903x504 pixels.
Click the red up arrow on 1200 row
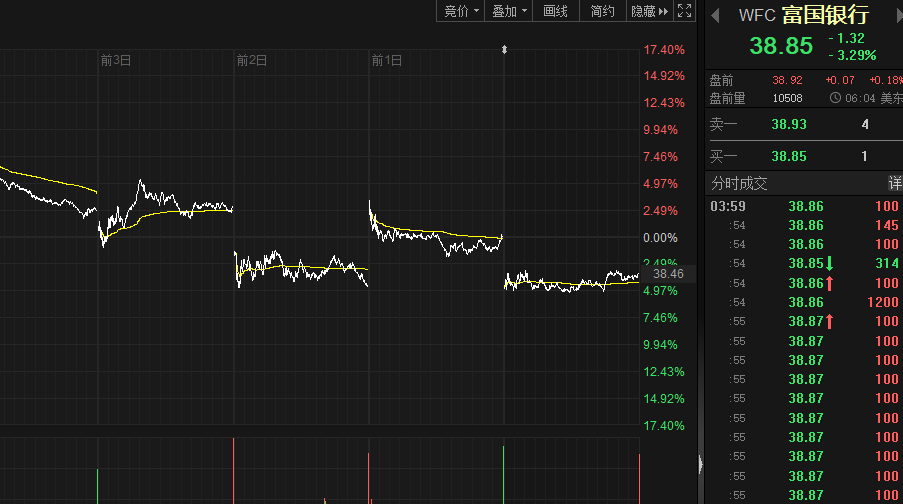829,321
